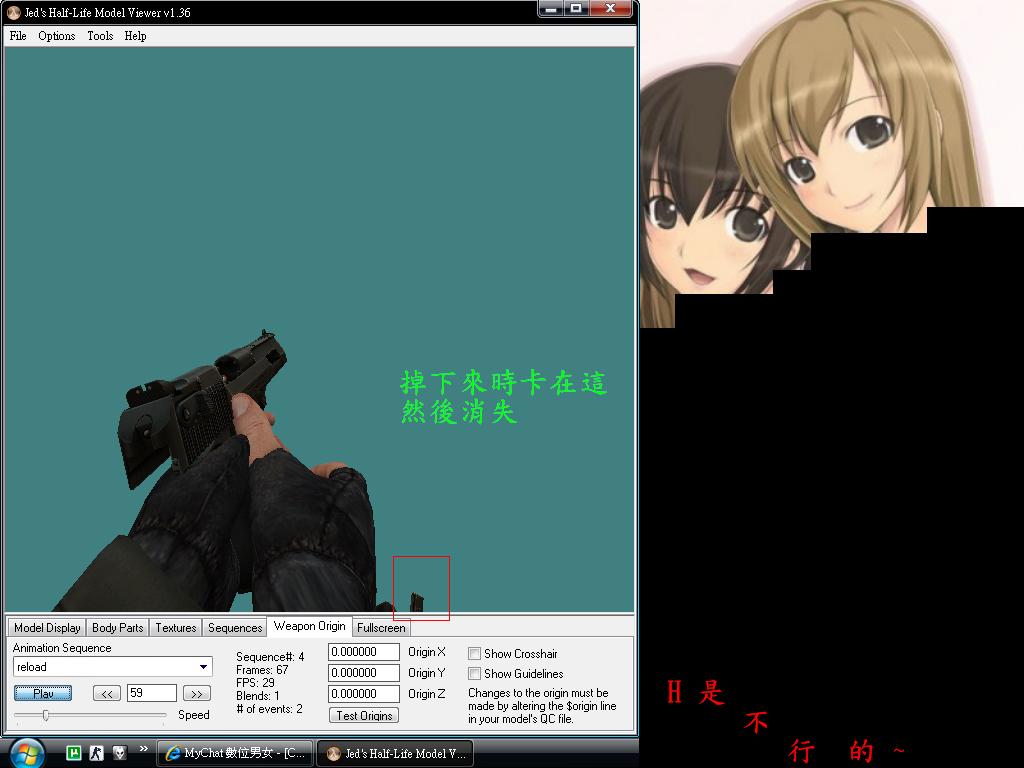Adjust the animation Speed slider
Image resolution: width=1024 pixels, height=768 pixels.
[46, 715]
